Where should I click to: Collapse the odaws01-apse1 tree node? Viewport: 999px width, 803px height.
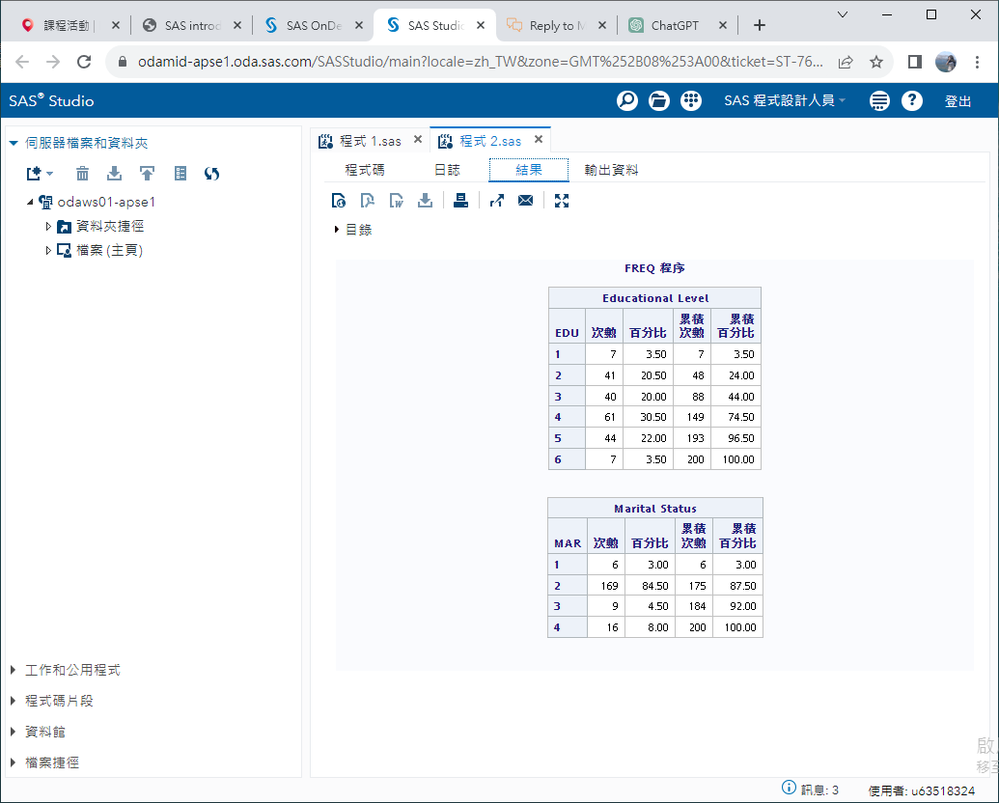coord(30,202)
